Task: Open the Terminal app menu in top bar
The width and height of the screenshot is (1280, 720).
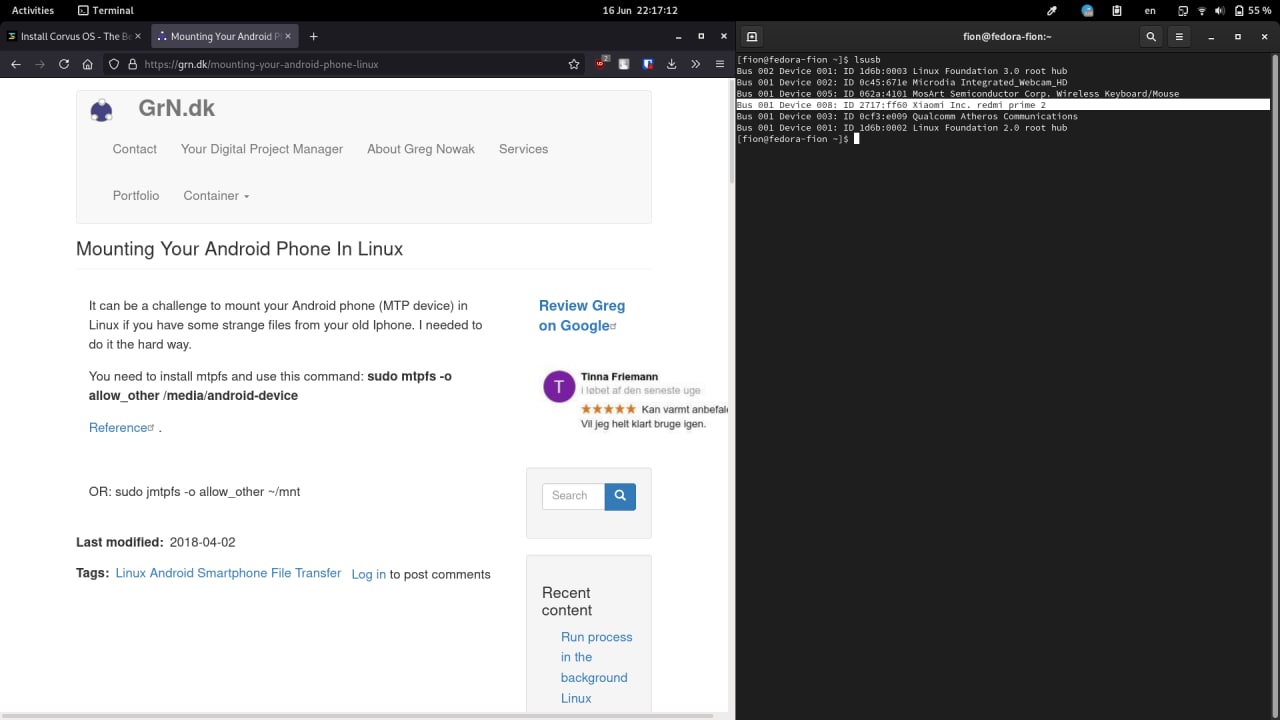Action: click(x=105, y=10)
